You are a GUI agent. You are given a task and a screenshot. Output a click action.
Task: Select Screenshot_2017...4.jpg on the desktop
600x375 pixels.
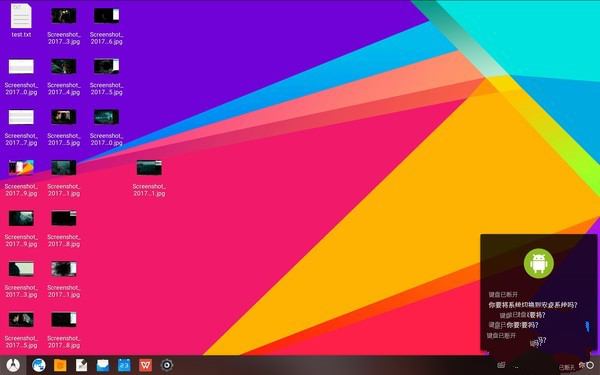point(64,77)
